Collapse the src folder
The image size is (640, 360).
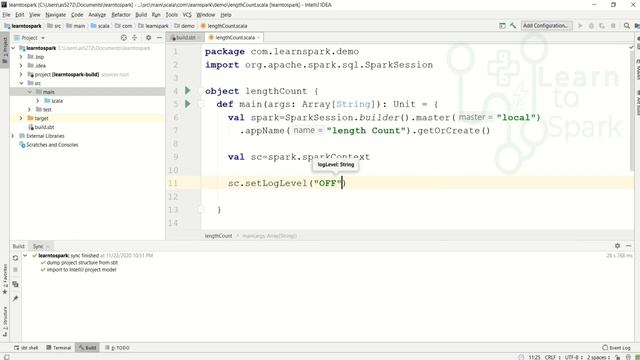[21, 83]
